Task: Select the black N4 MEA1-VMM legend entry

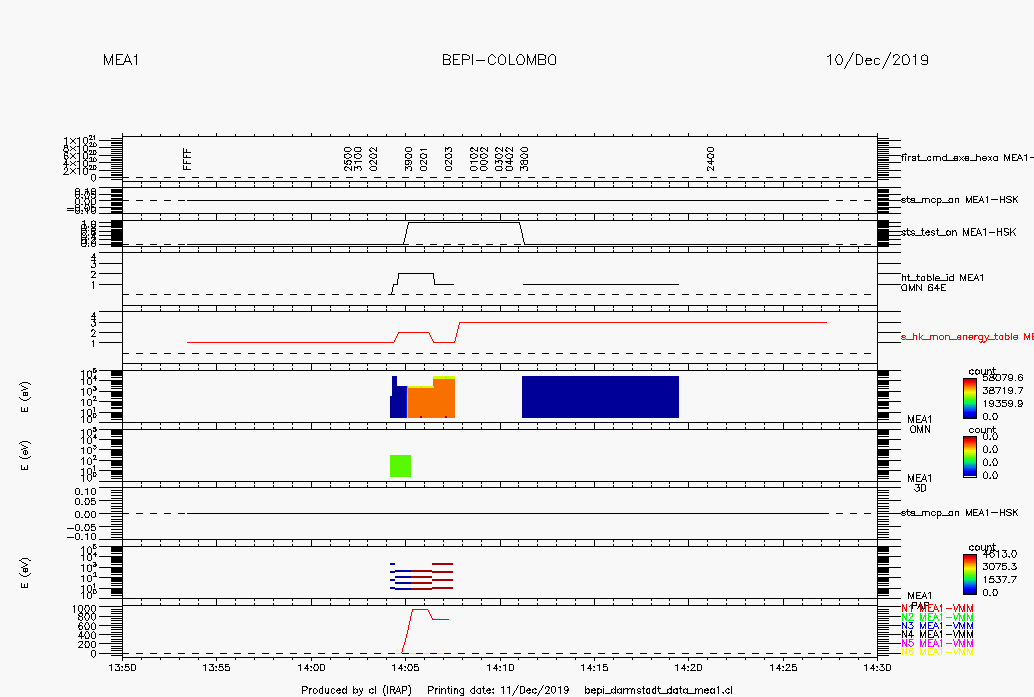Action: point(937,634)
